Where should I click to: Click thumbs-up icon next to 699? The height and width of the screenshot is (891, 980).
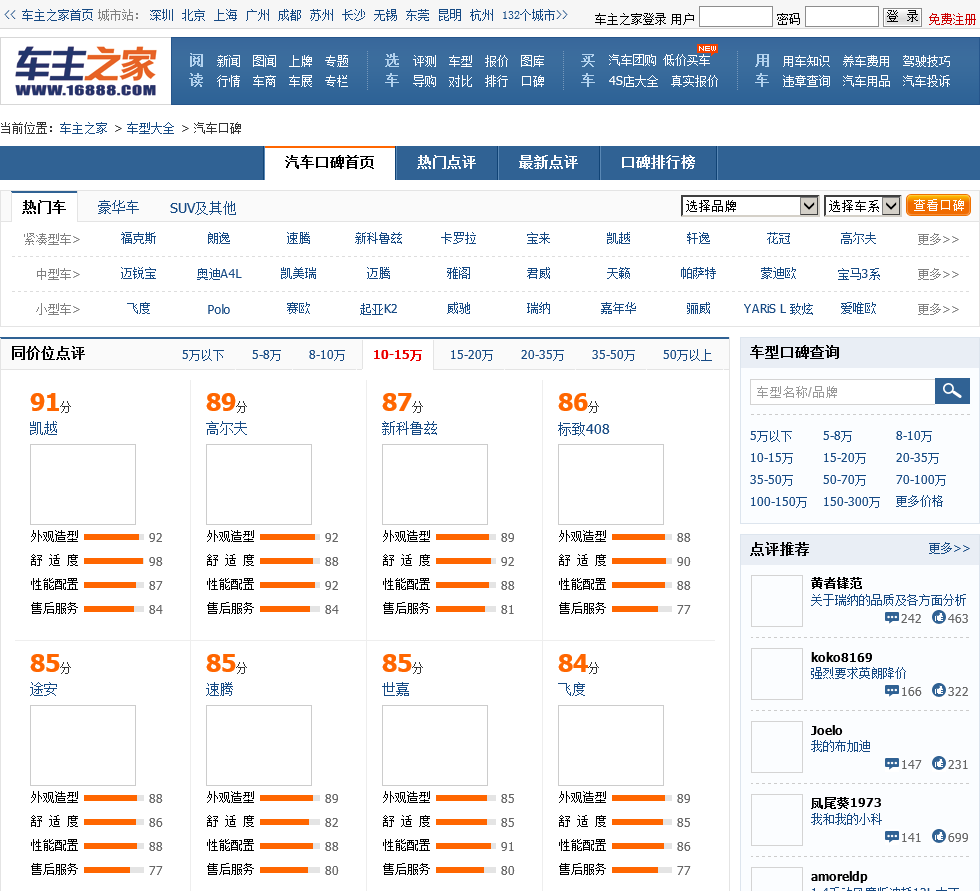click(x=938, y=836)
